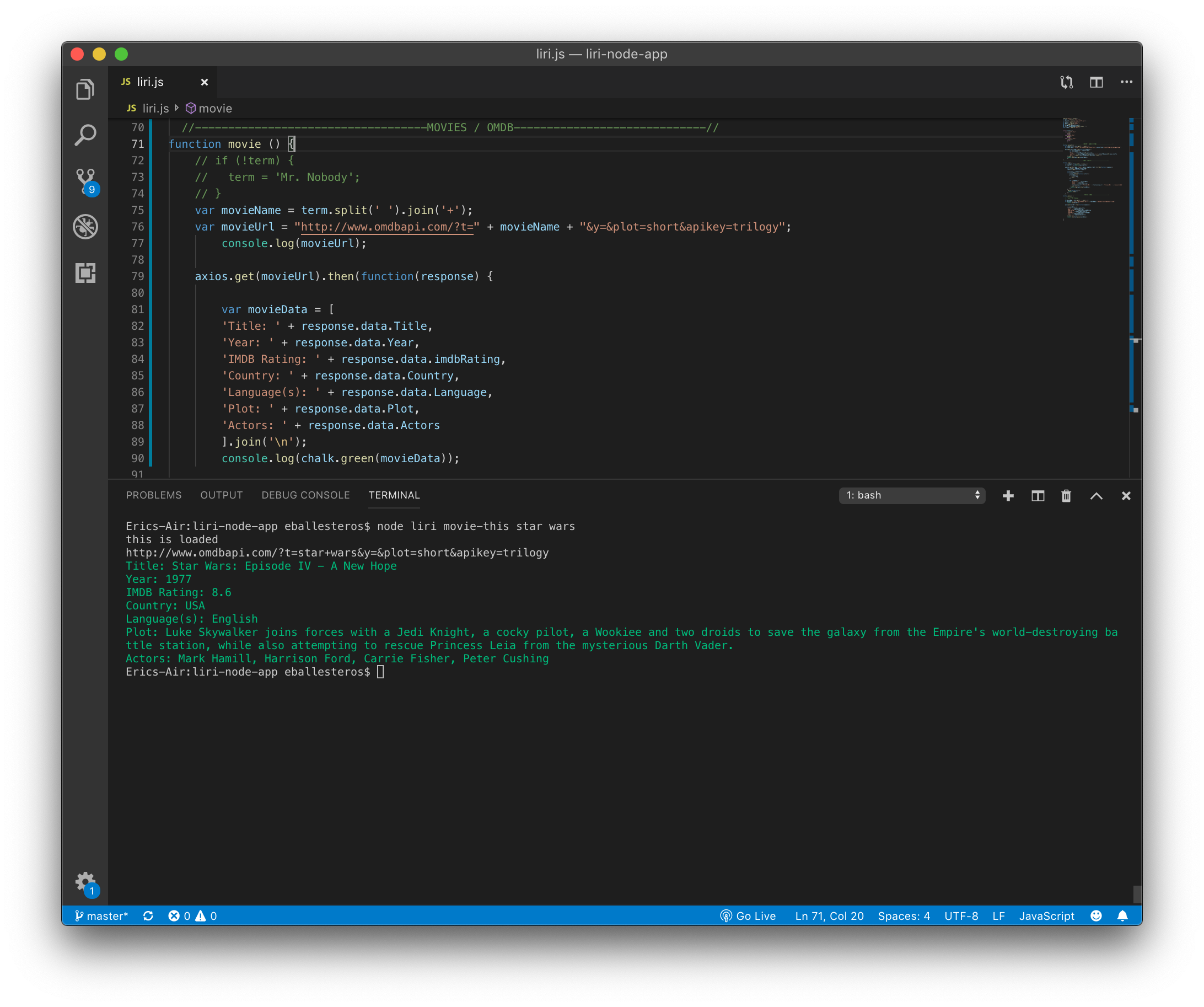
Task: Click the omdbapi.com URL link in code
Action: [x=387, y=227]
